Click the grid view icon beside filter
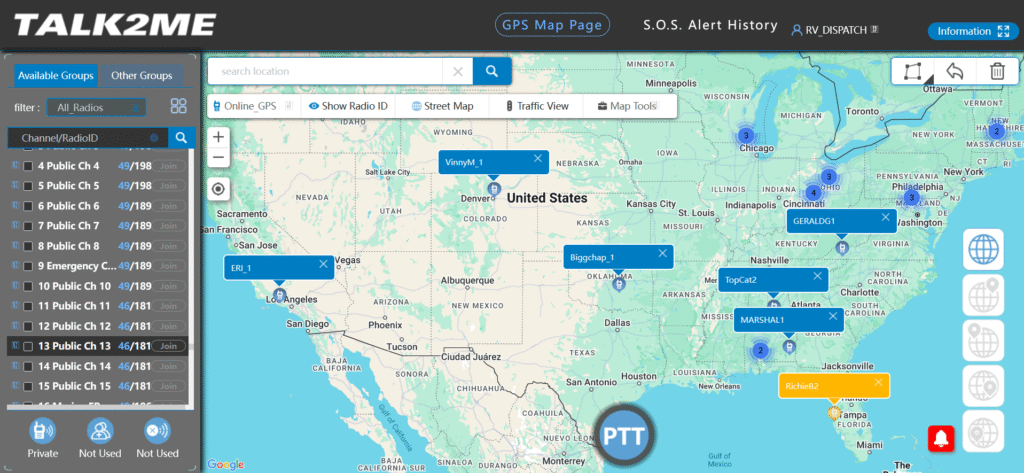1024x473 pixels. [179, 106]
